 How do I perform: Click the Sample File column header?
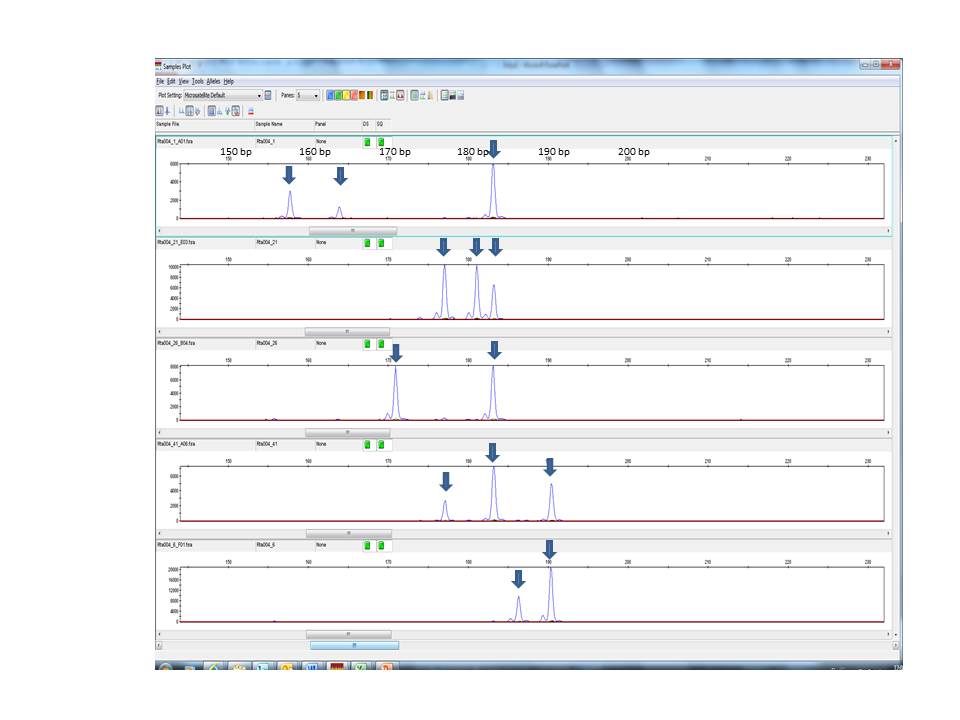click(x=168, y=124)
